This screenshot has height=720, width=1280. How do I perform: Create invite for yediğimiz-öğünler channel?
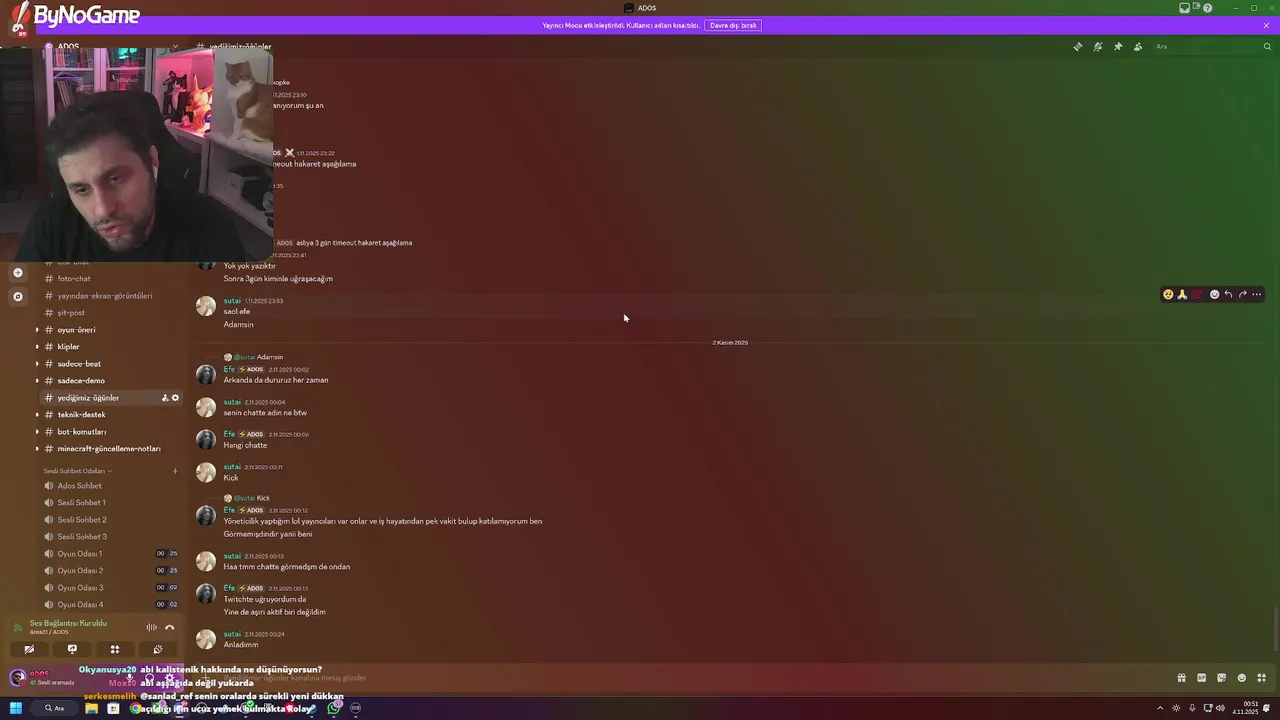tap(165, 398)
